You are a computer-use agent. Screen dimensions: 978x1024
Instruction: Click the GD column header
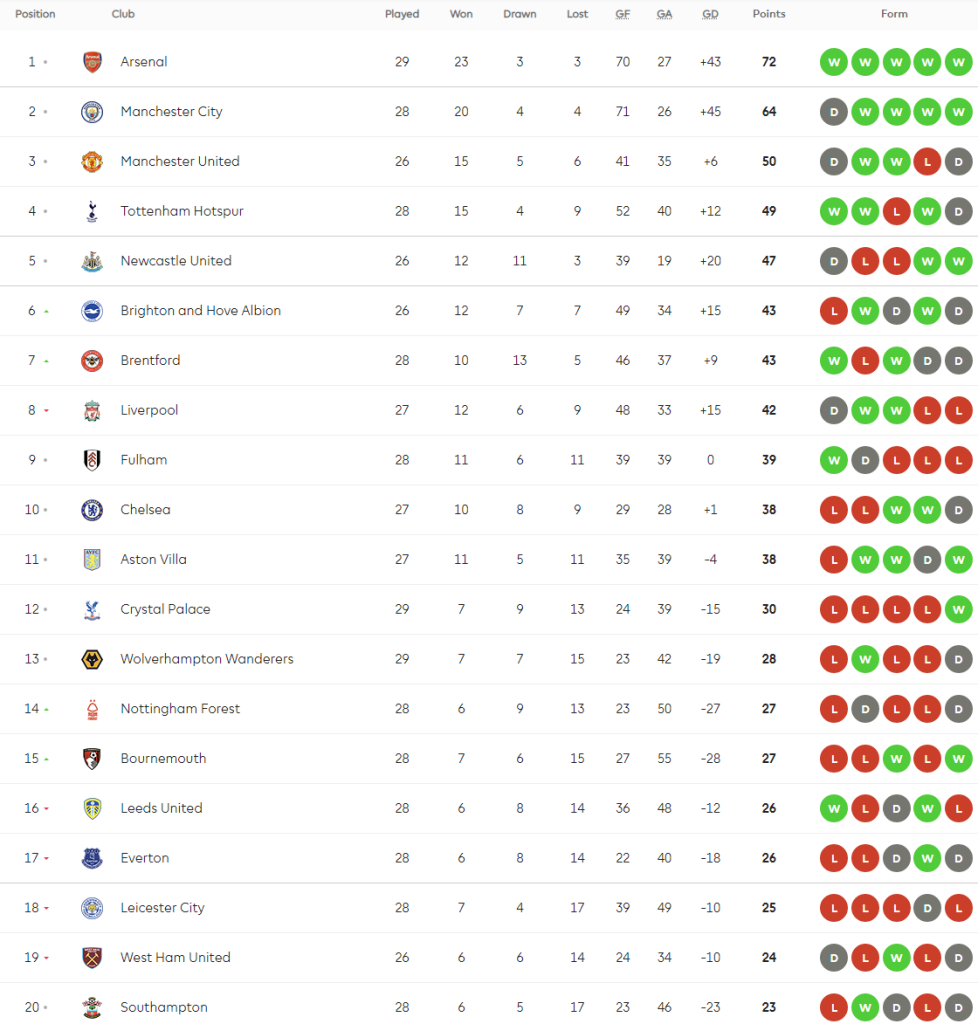tap(710, 14)
